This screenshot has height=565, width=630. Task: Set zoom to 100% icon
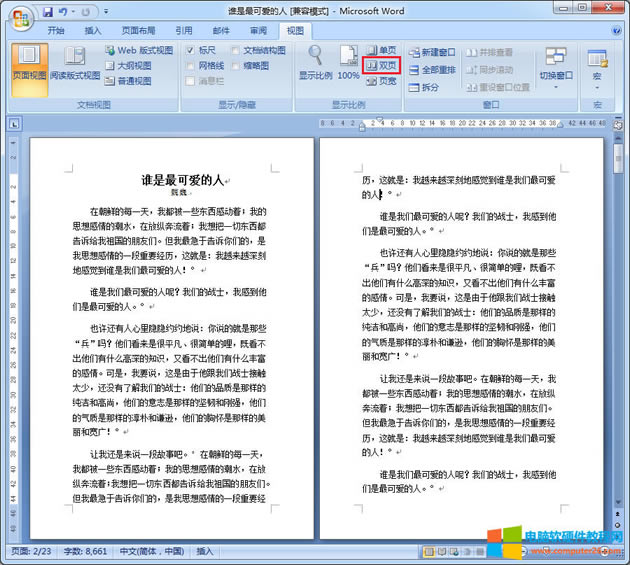348,60
